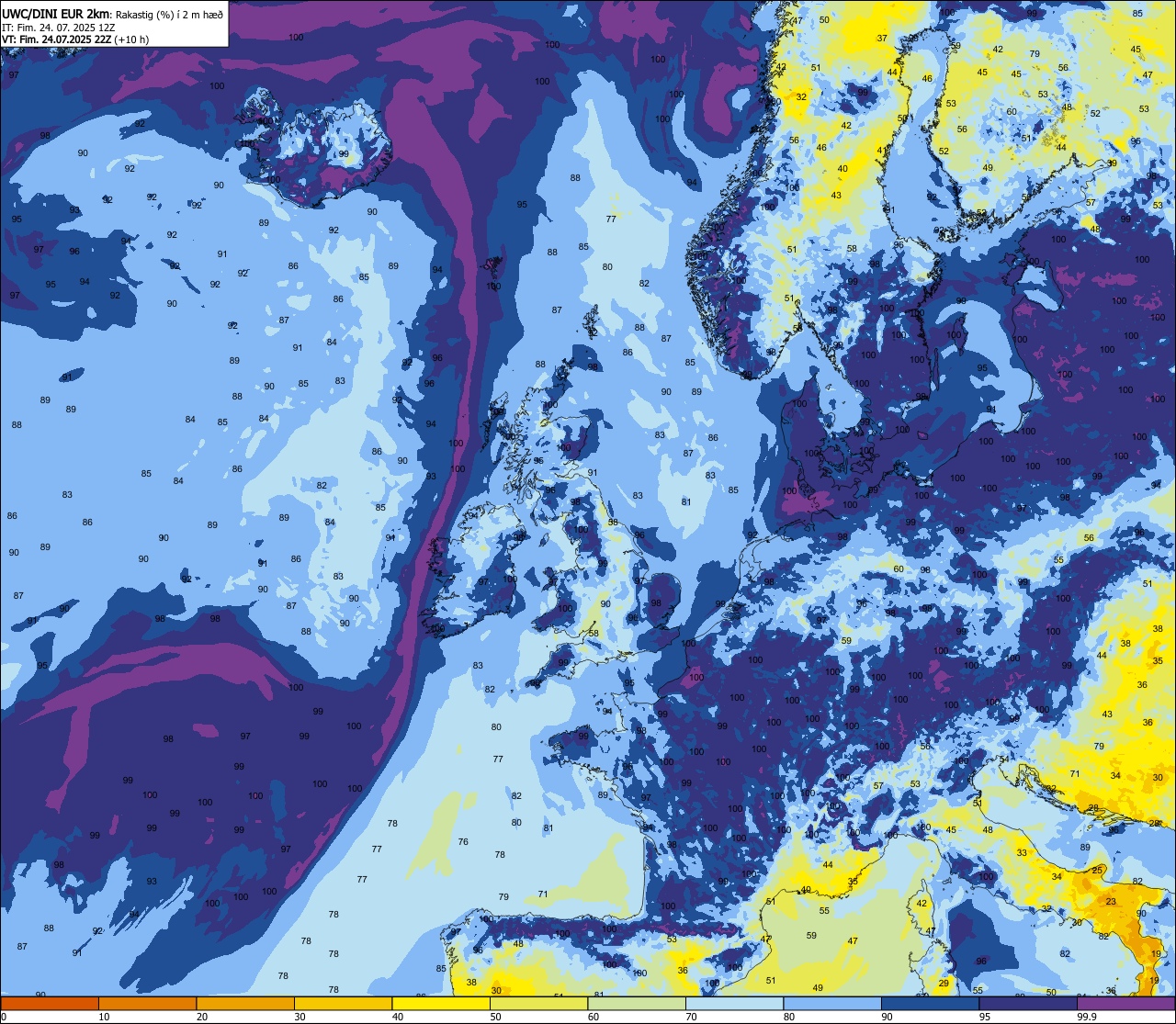Image resolution: width=1176 pixels, height=1024 pixels.
Task: Click the legend scale label 10
Action: (104, 1017)
